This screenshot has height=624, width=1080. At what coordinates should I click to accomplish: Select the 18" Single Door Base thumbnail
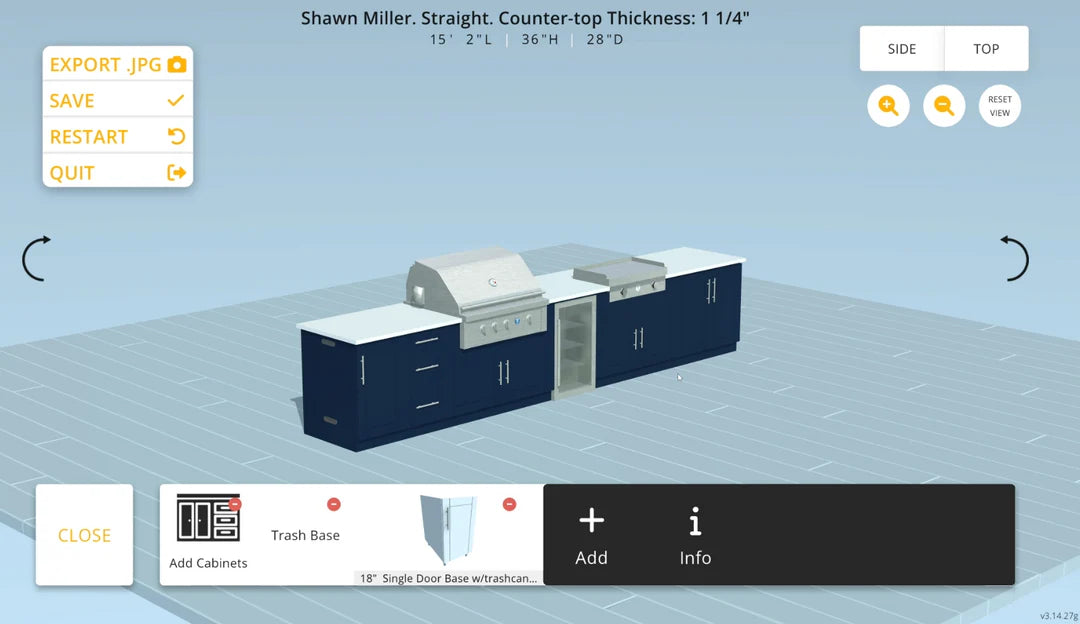(448, 532)
